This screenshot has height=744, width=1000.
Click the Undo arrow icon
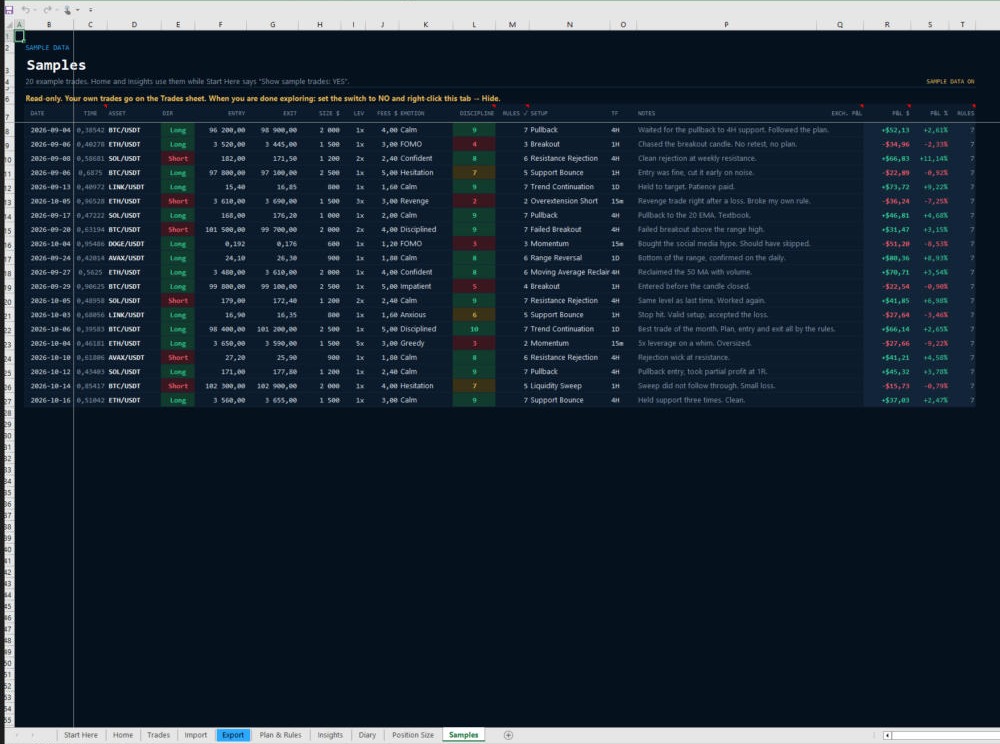click(x=25, y=10)
